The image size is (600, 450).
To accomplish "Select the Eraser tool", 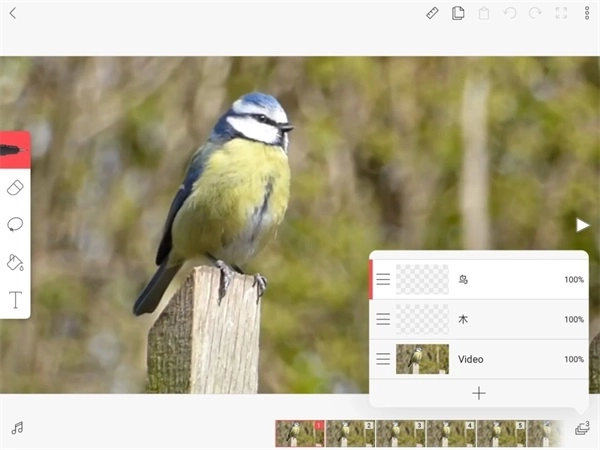I will pos(15,187).
